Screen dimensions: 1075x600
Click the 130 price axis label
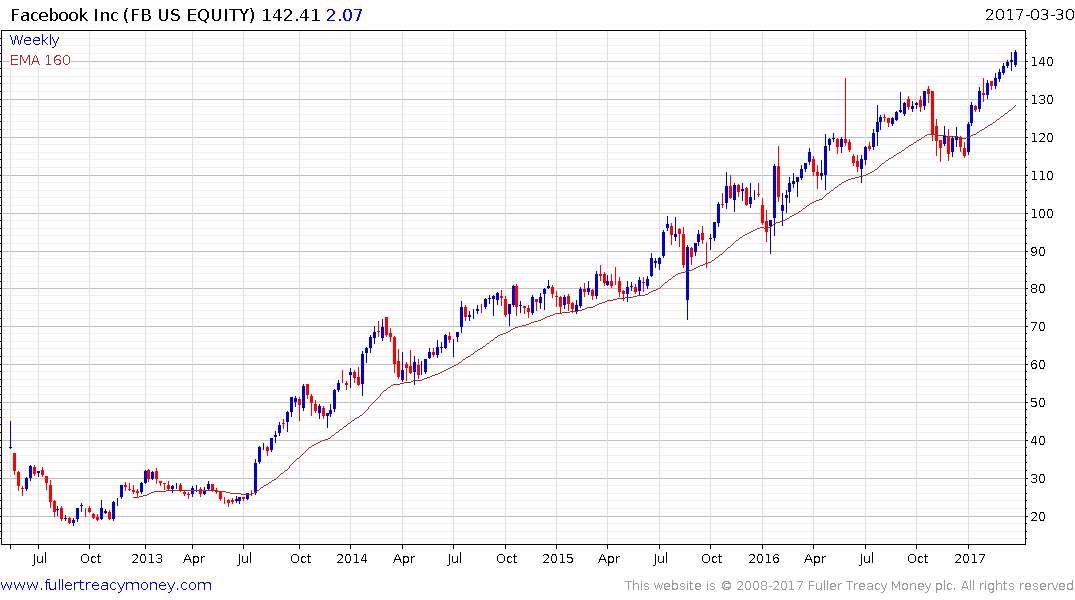[1042, 99]
